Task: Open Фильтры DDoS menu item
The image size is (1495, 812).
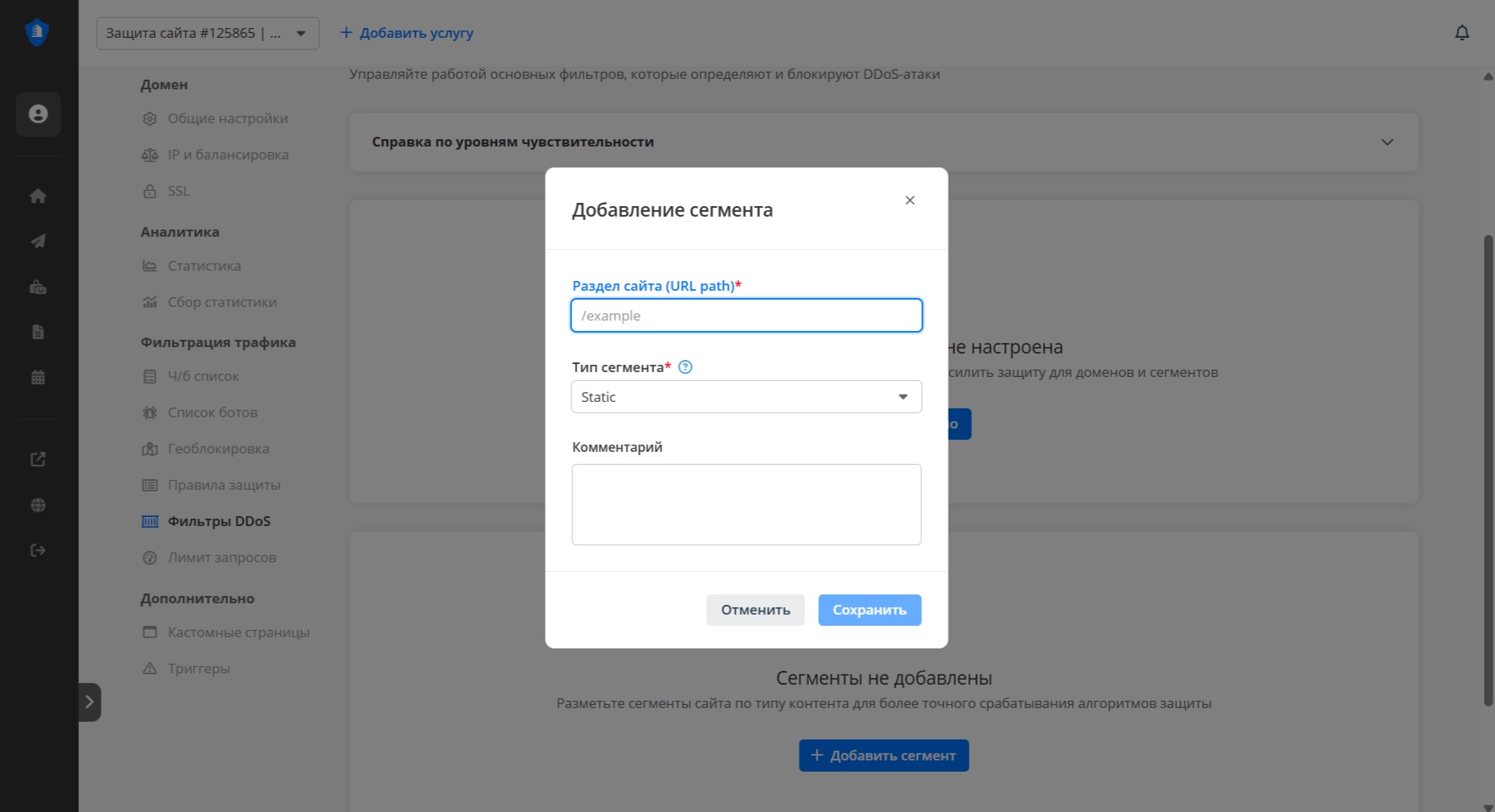Action: click(218, 521)
